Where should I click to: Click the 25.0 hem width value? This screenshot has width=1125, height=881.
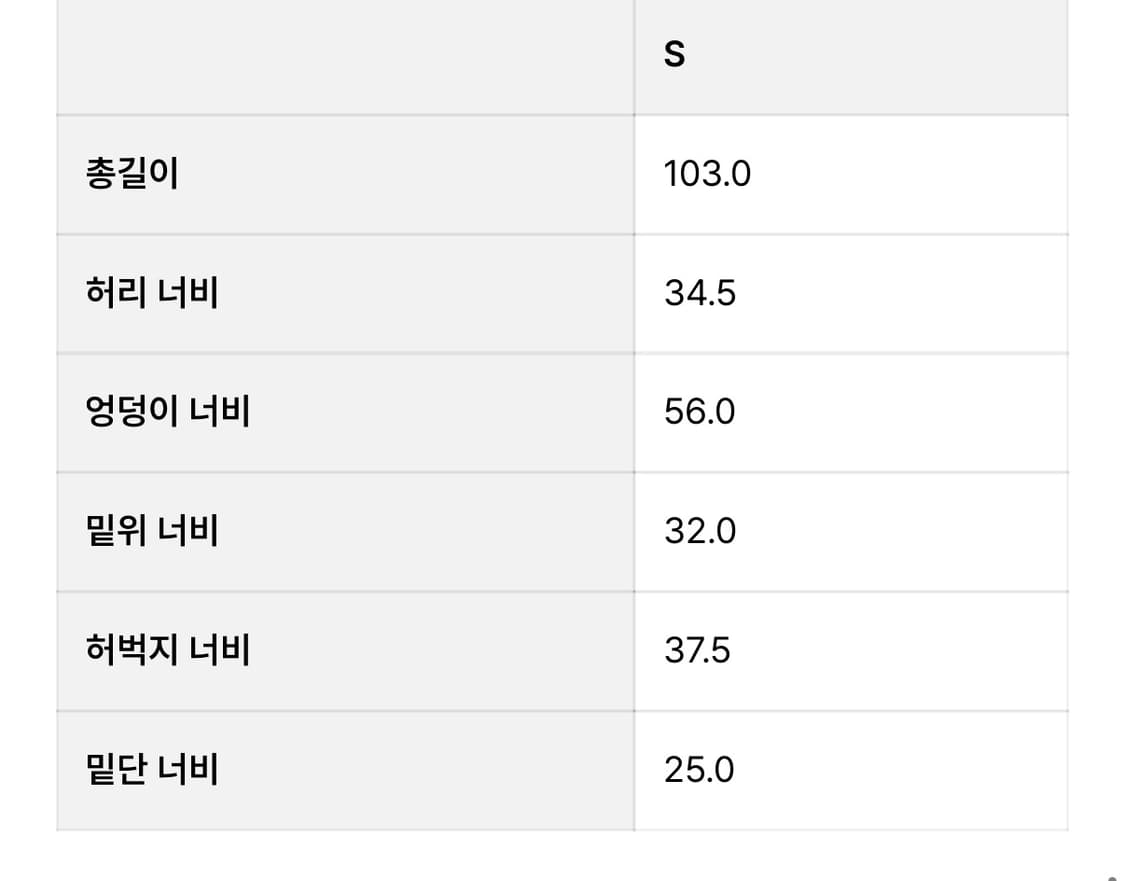(x=699, y=770)
